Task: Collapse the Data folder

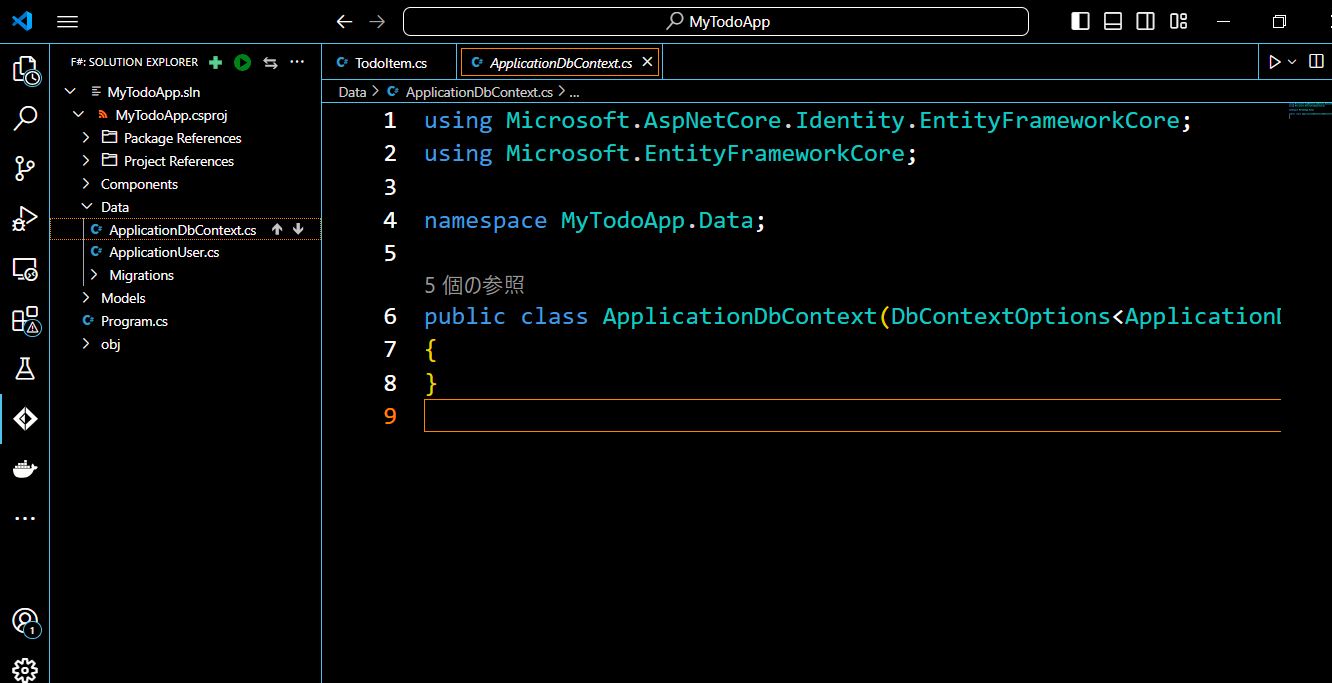Action: point(86,206)
